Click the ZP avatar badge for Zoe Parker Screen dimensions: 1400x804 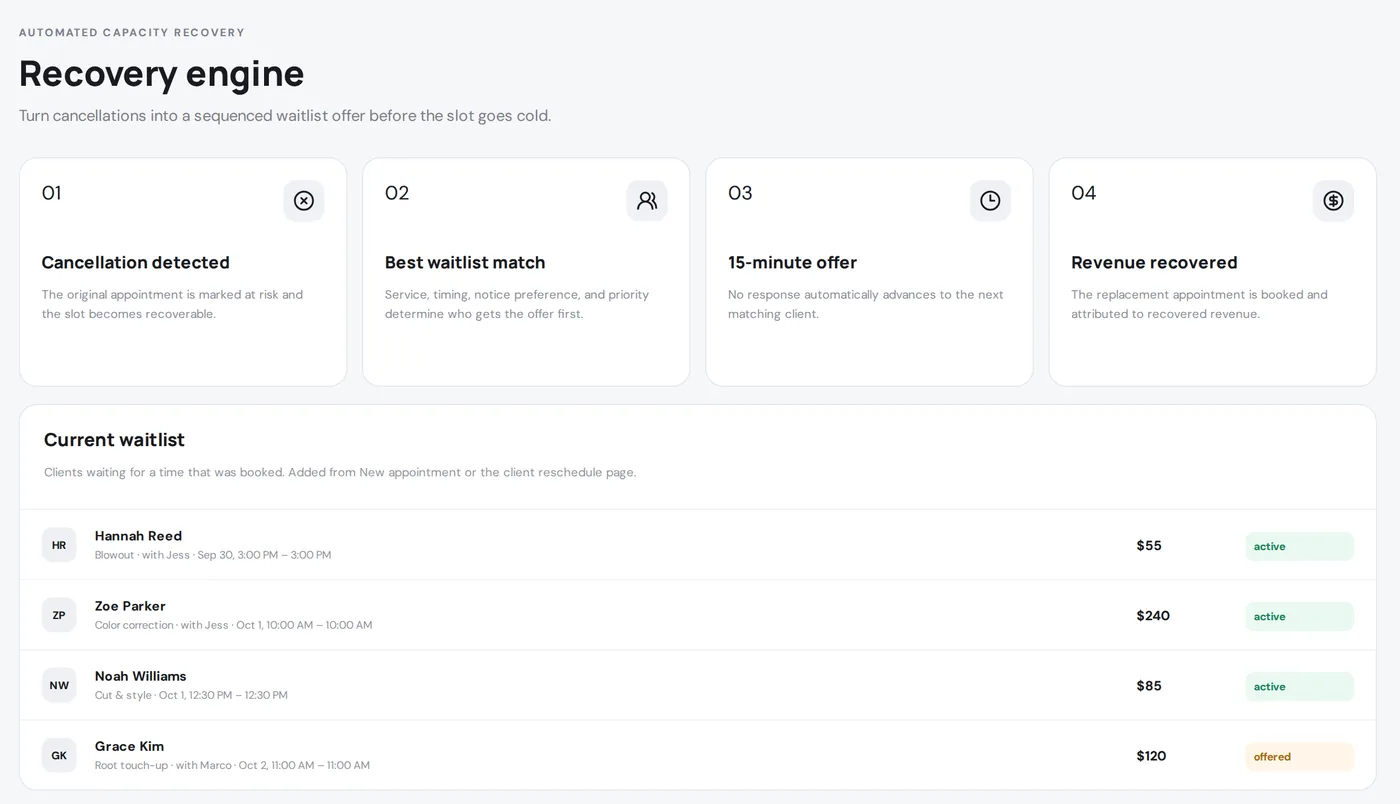[x=59, y=615]
